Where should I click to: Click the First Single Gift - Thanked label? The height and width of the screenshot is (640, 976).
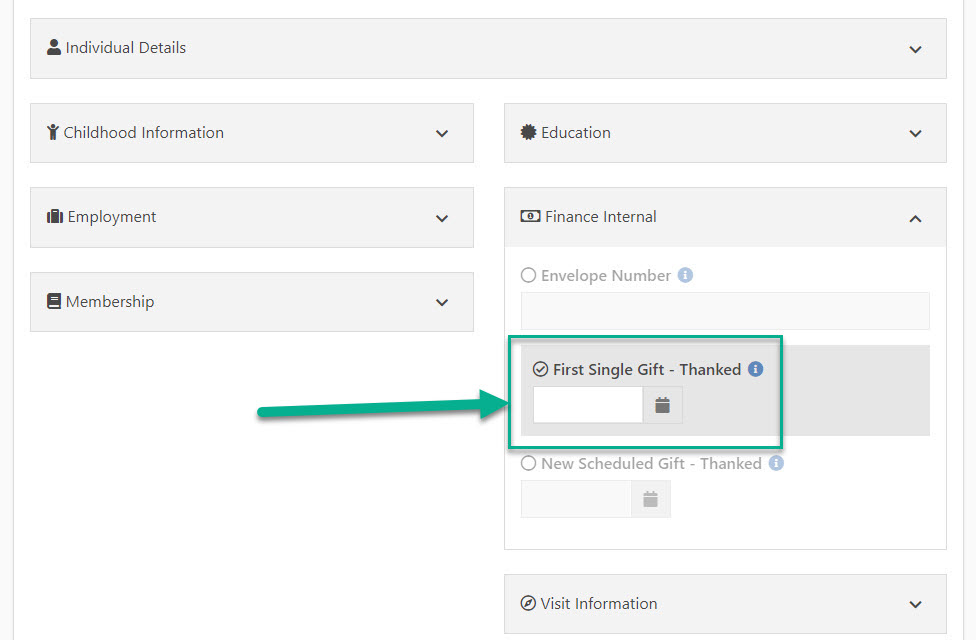point(647,369)
